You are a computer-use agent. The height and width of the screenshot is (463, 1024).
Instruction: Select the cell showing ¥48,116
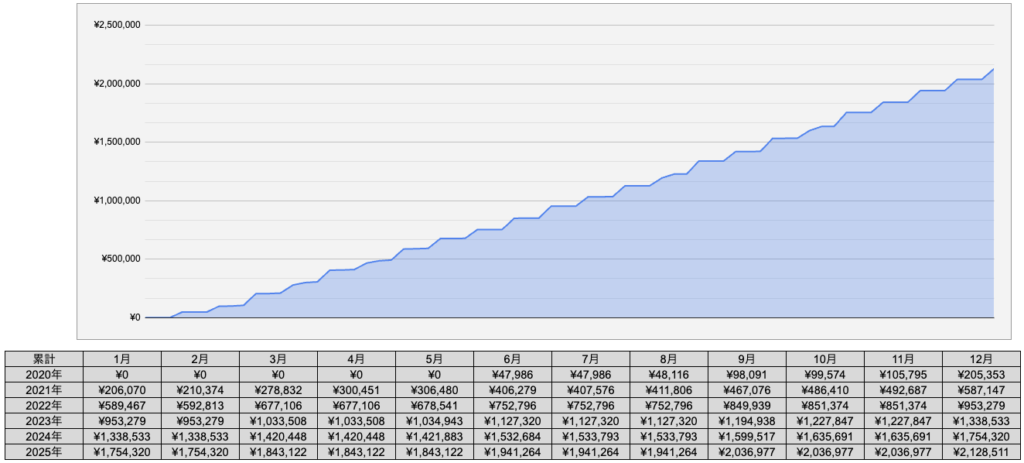pos(668,374)
